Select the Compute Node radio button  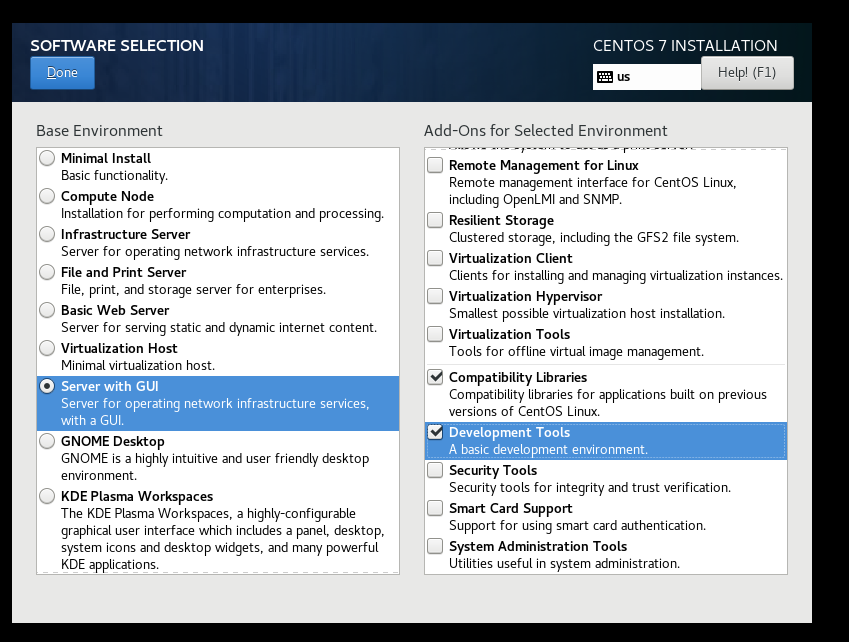tap(47, 196)
